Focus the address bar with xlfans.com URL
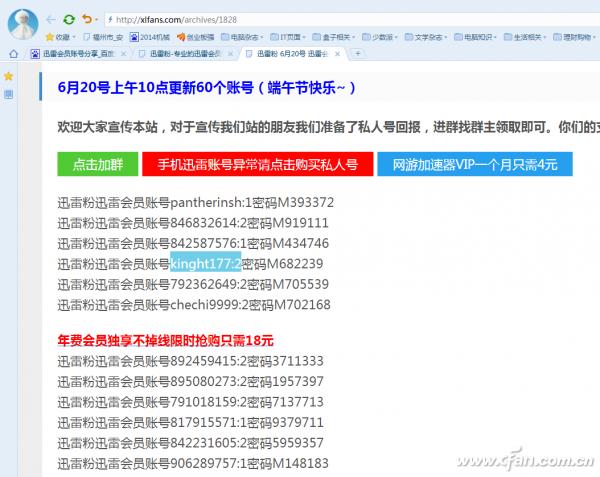The width and height of the screenshot is (600, 477). (352, 20)
